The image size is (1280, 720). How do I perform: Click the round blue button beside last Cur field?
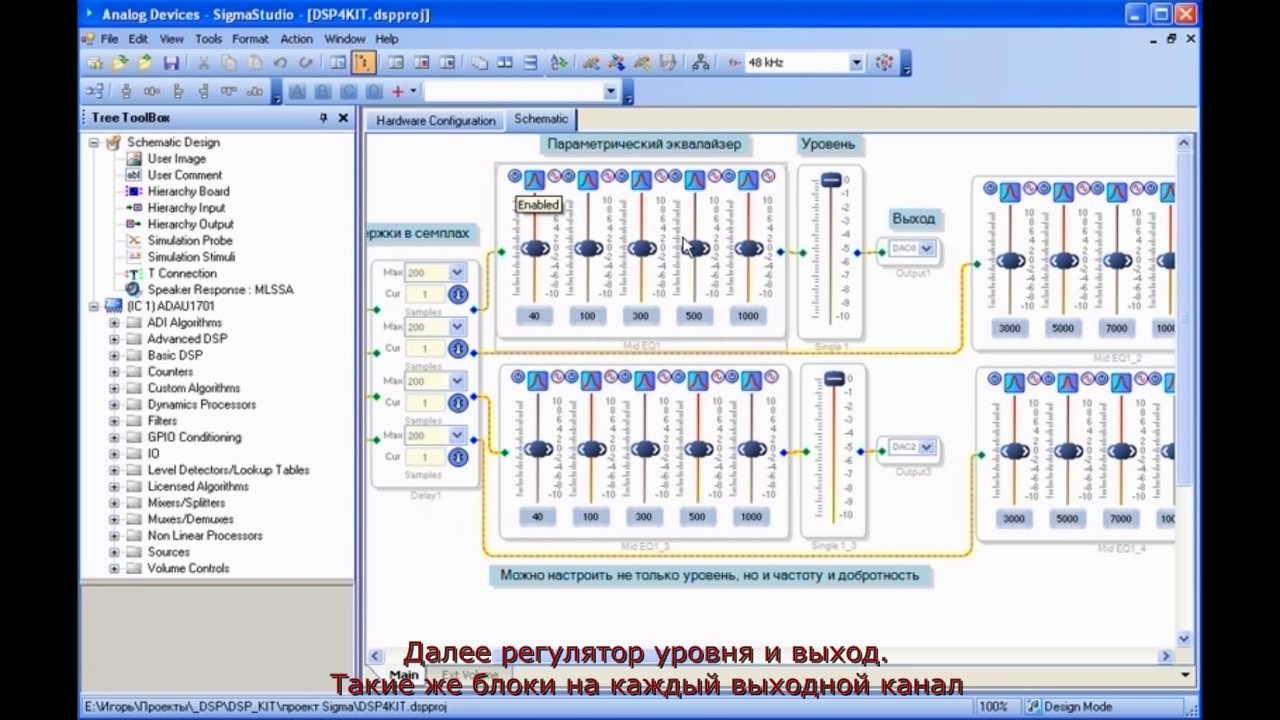(457, 456)
